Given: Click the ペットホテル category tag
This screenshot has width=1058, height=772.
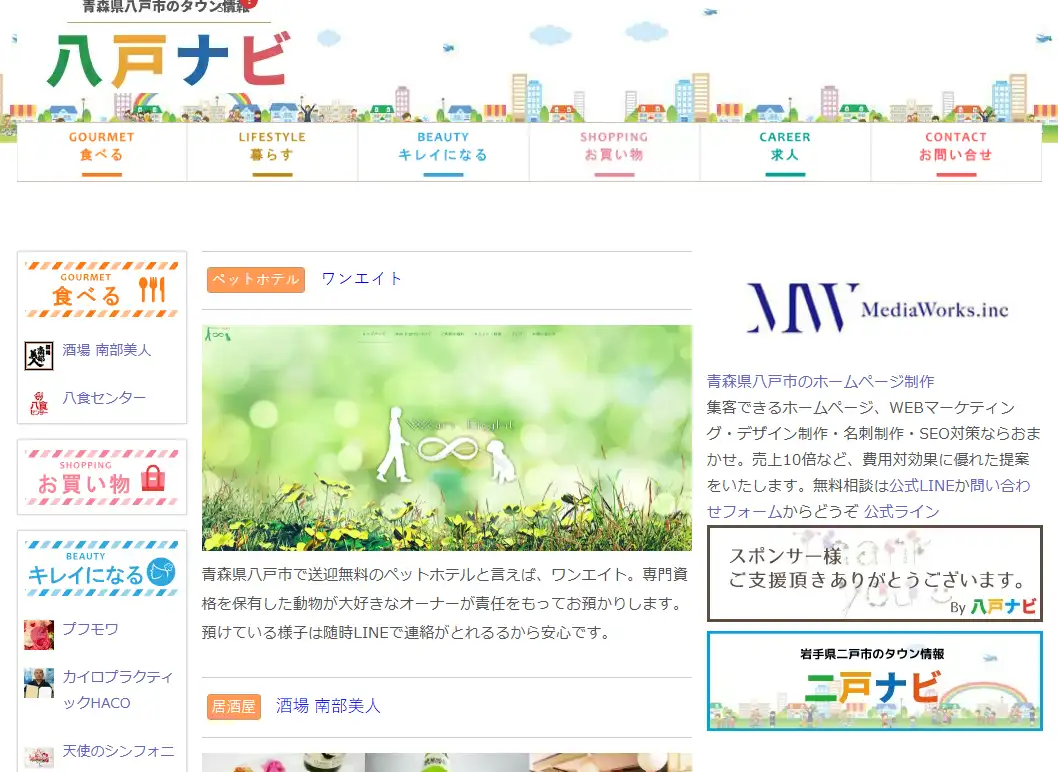Looking at the screenshot, I should point(256,279).
